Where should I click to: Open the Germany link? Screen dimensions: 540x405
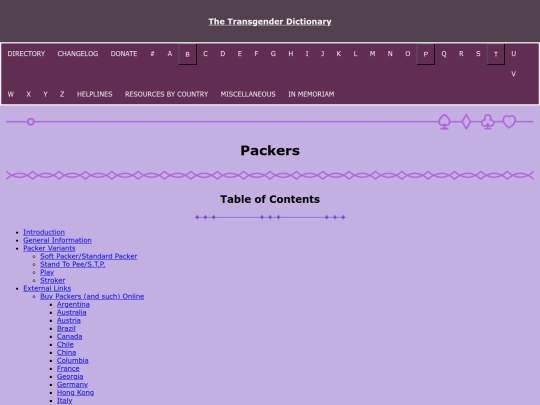tap(72, 384)
